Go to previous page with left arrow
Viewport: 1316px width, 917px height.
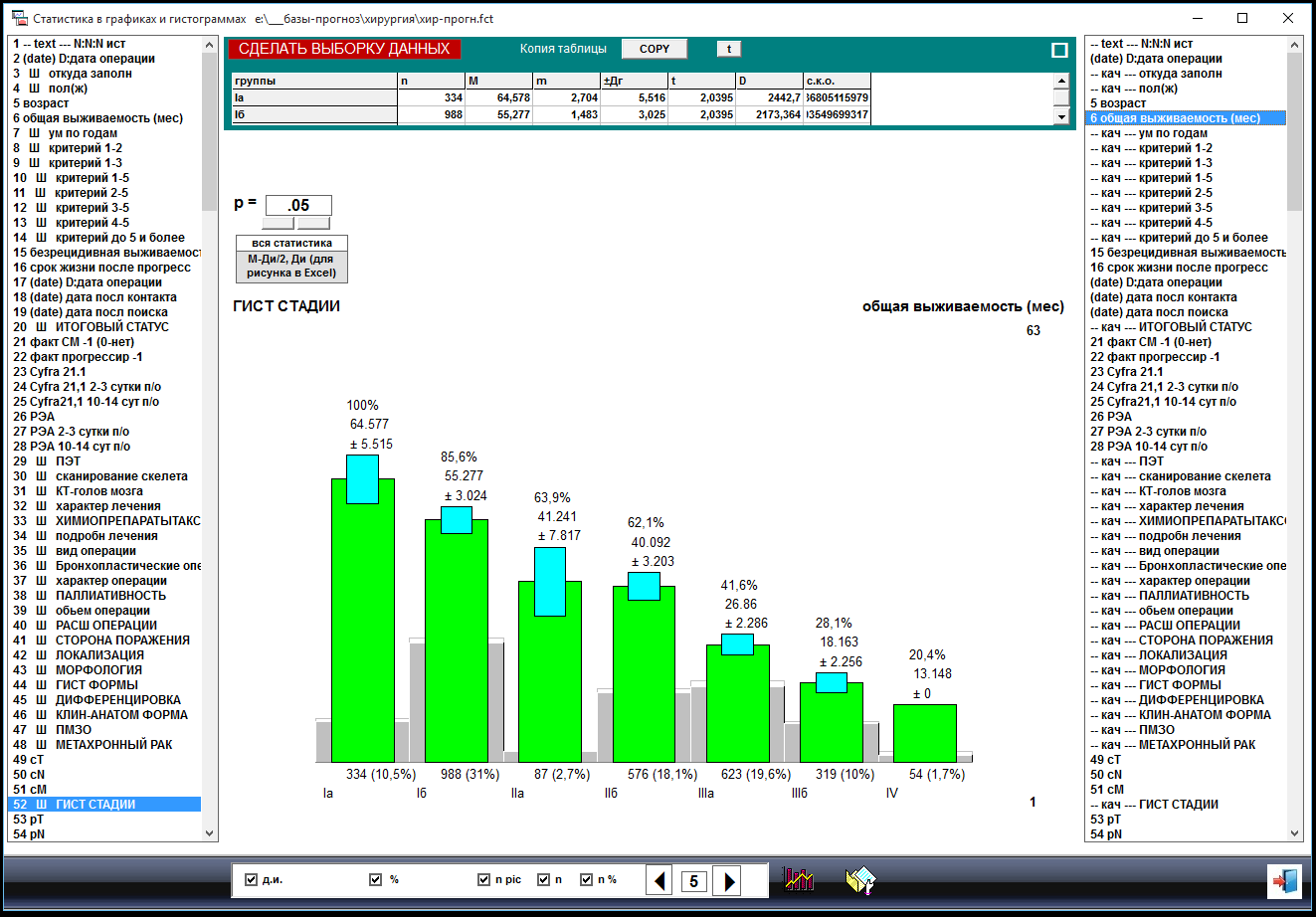pos(659,880)
